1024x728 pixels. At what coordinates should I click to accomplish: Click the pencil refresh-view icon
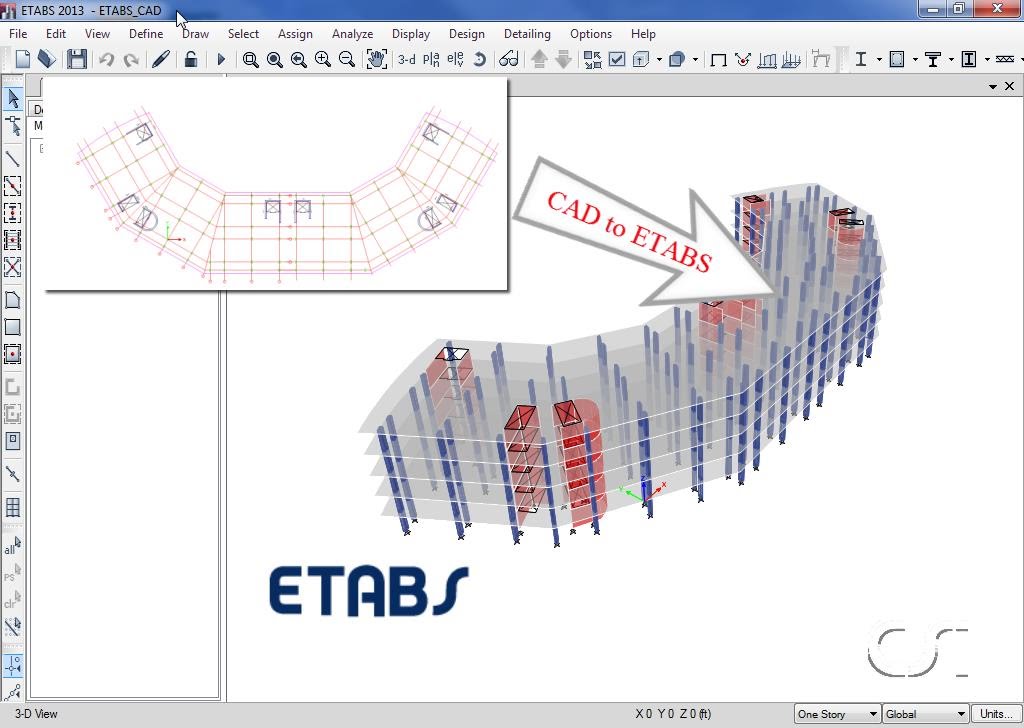(161, 59)
